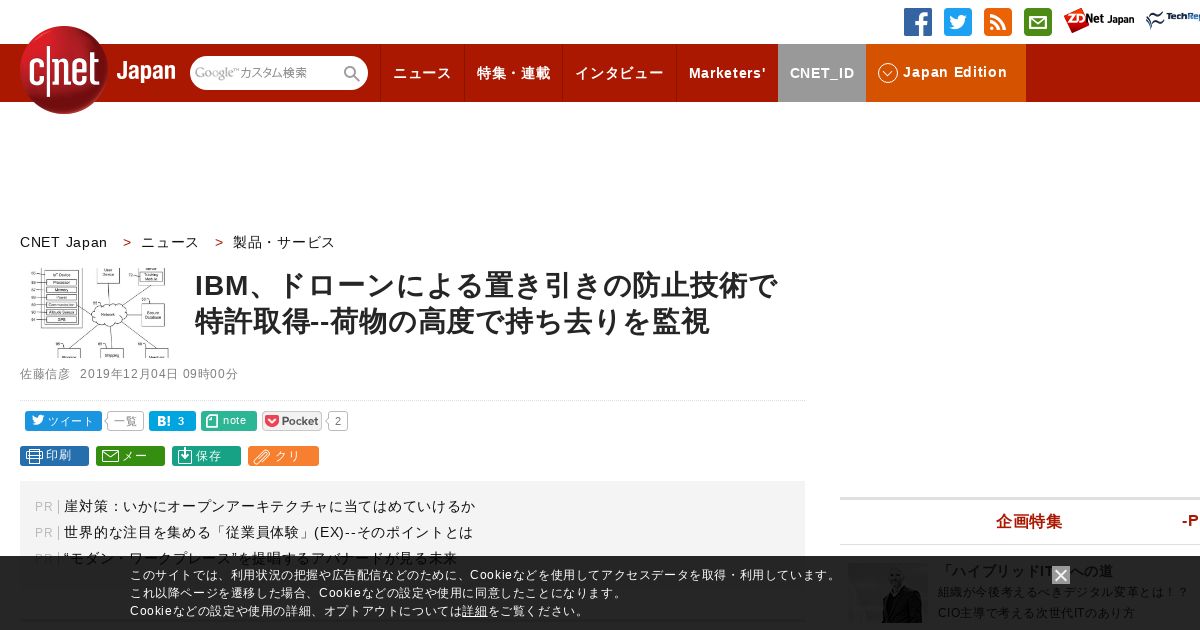1200x630 pixels.
Task: Open PR link about モダン・ワークプレース
Action: point(260,558)
